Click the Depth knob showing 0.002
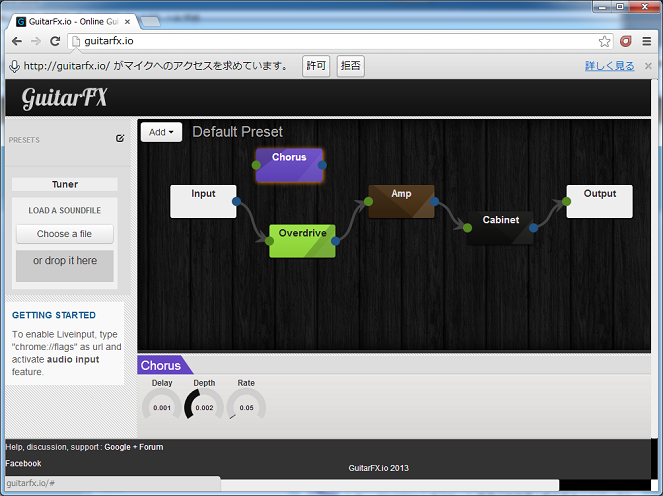This screenshot has height=496, width=663. pyautogui.click(x=204, y=405)
